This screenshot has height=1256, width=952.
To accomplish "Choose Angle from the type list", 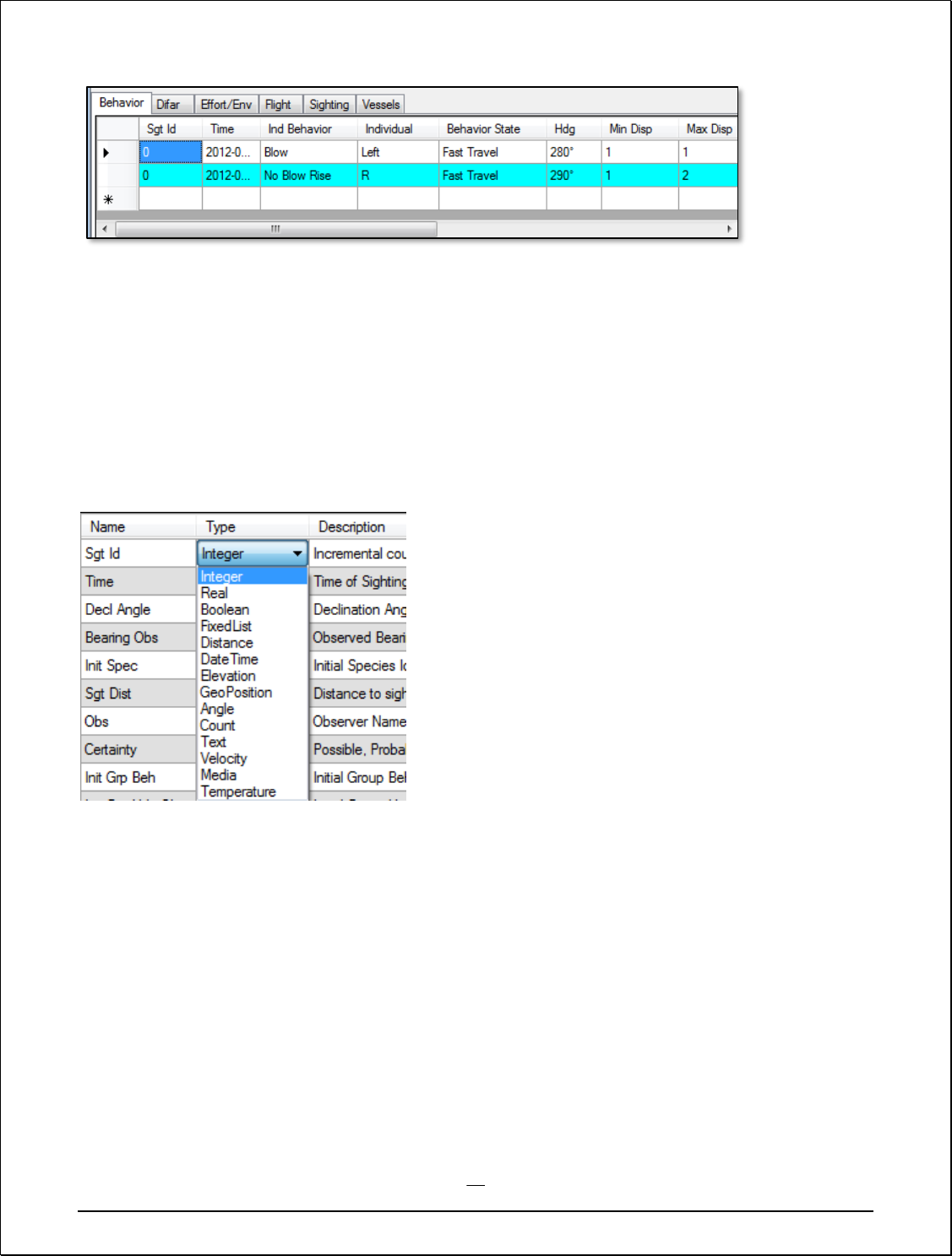I will coord(252,709).
